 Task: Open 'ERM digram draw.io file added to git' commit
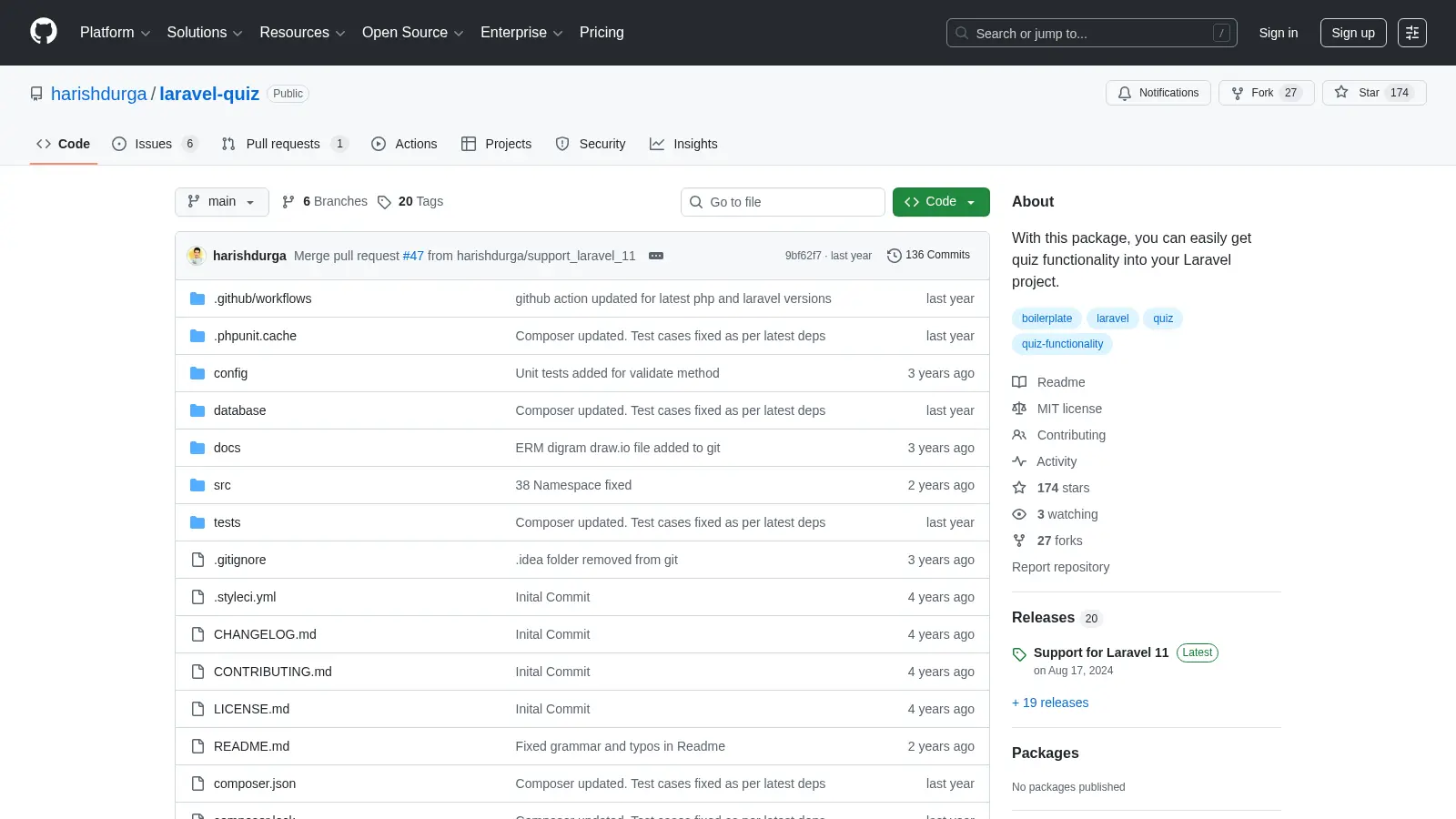click(618, 448)
